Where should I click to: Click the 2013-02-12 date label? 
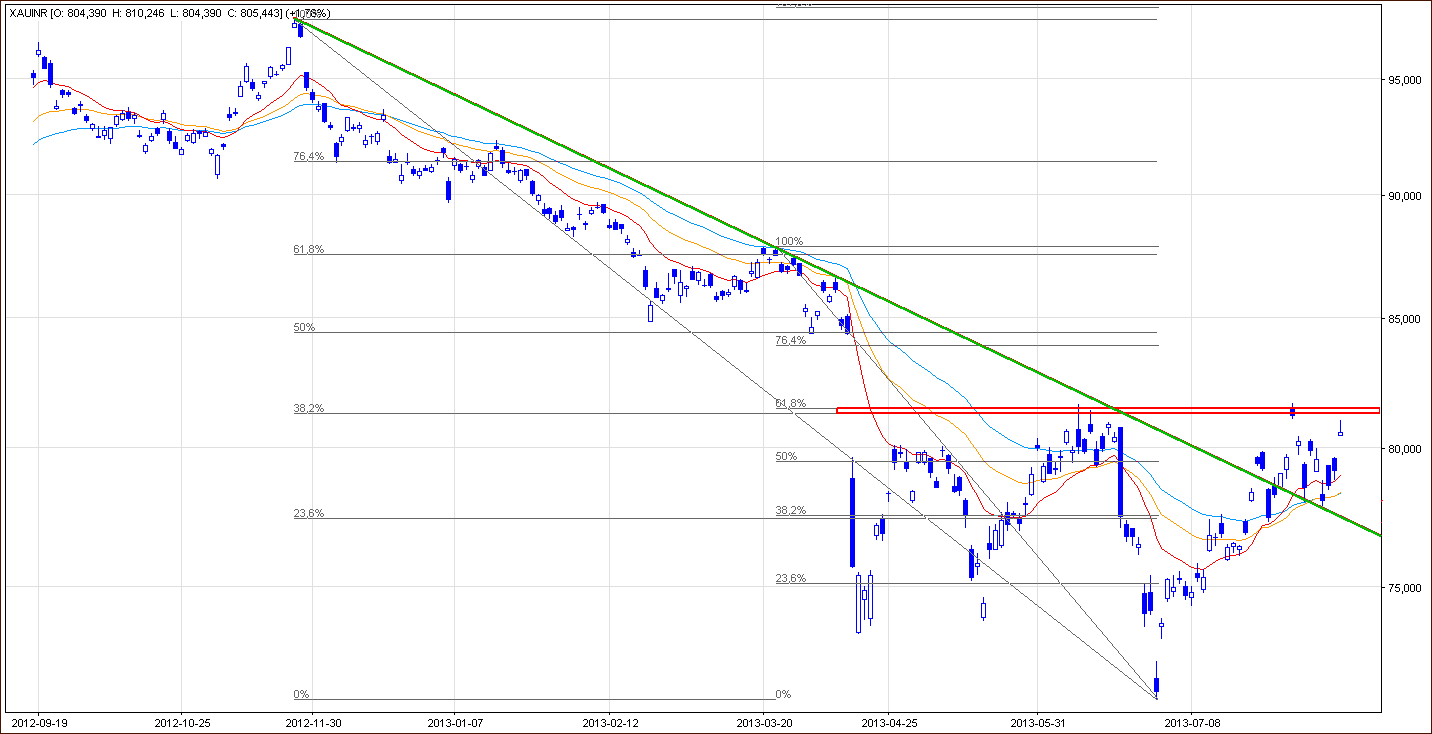pos(609,721)
